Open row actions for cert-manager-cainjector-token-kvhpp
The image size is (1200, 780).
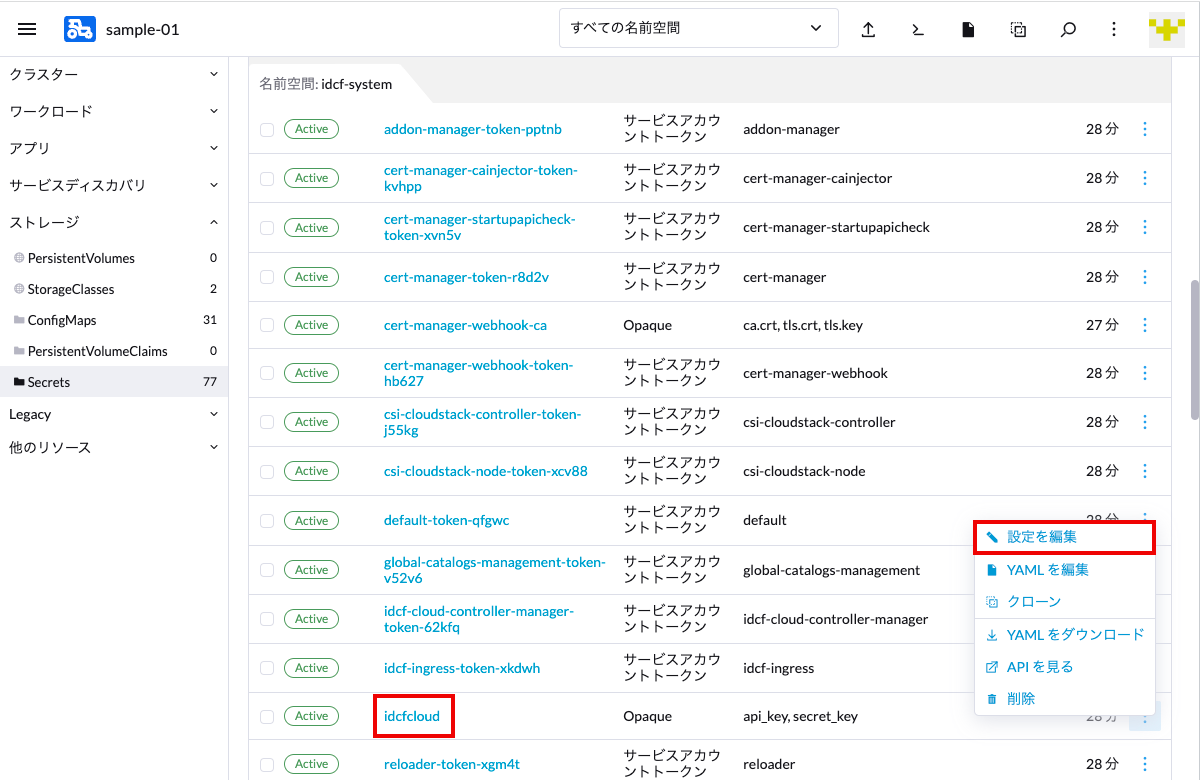(x=1145, y=178)
